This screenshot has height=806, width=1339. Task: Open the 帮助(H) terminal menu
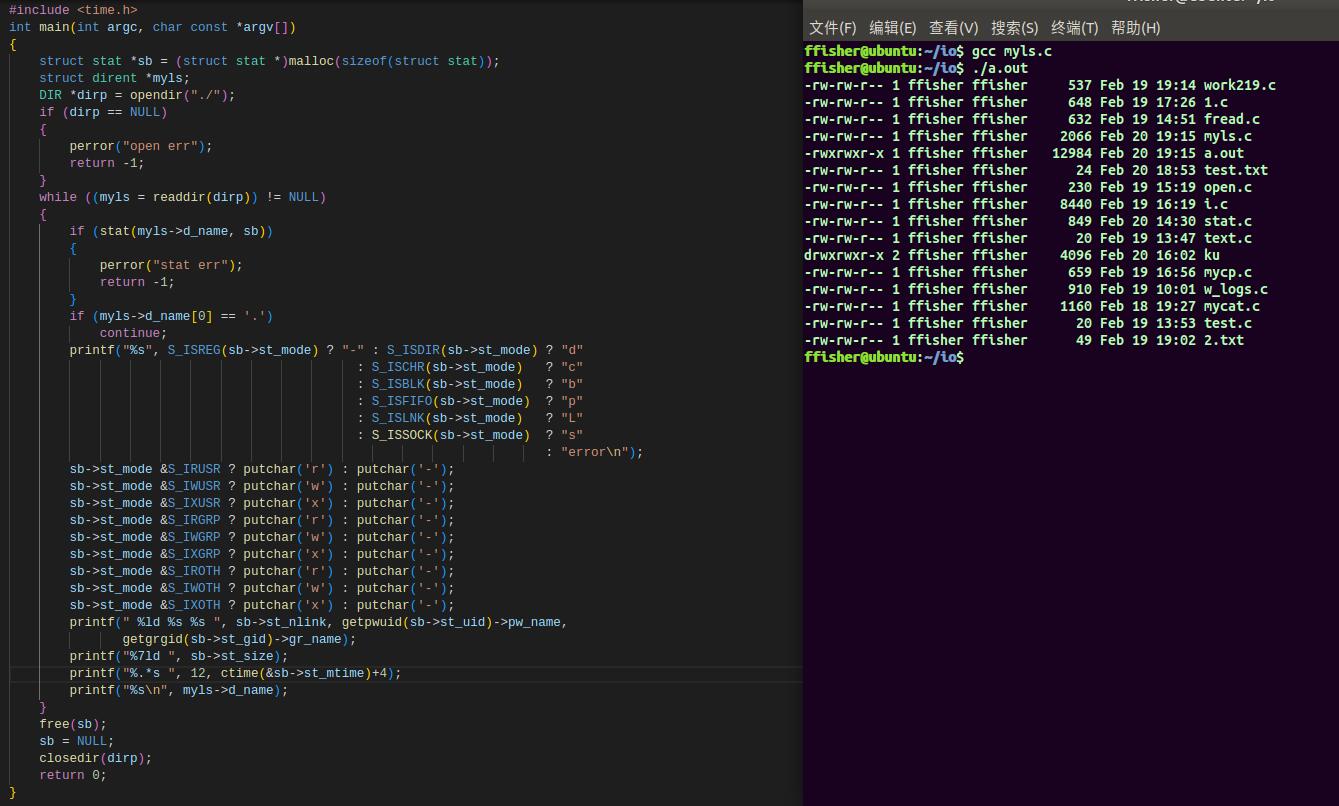(x=1135, y=28)
